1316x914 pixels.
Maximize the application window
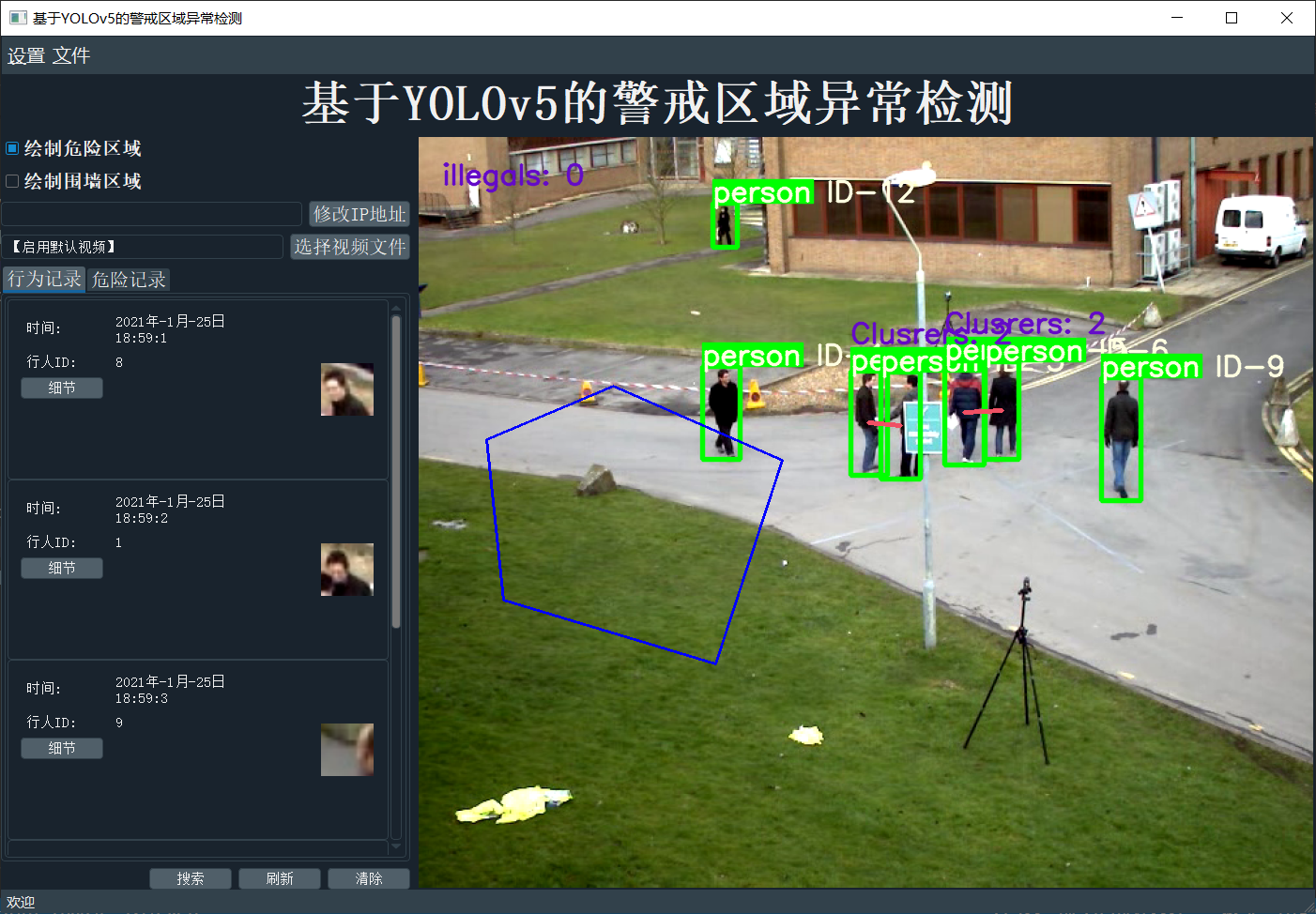1232,18
